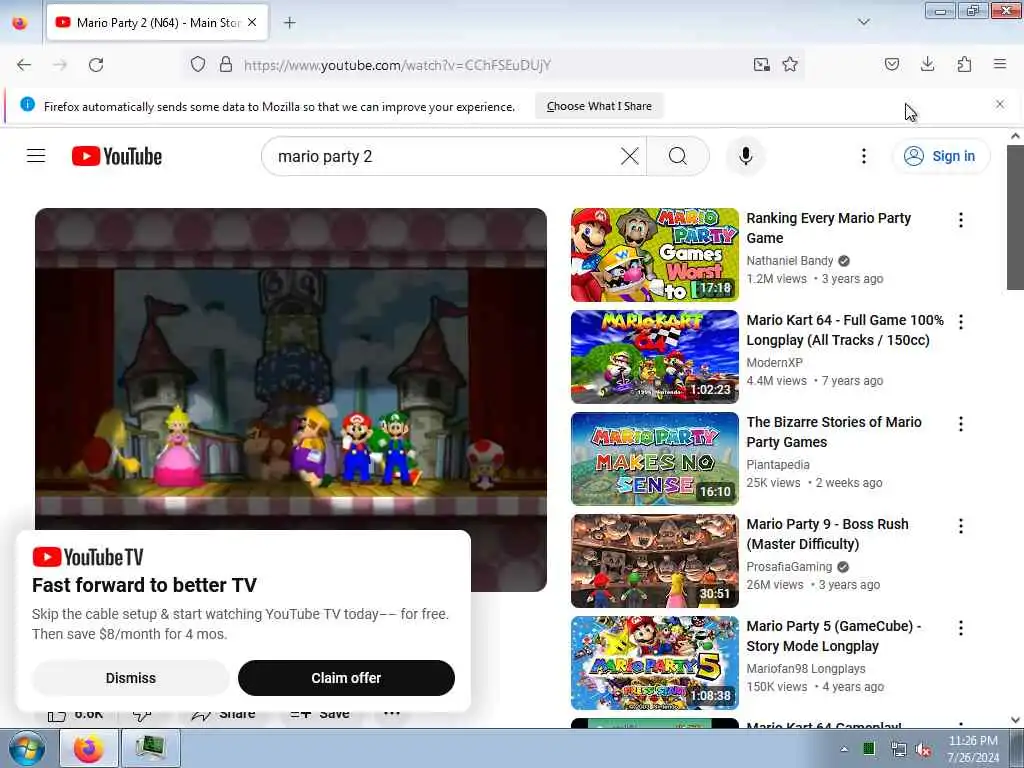Screen dimensions: 1024x768
Task: Submit search with magnifier button
Action: [x=678, y=156]
